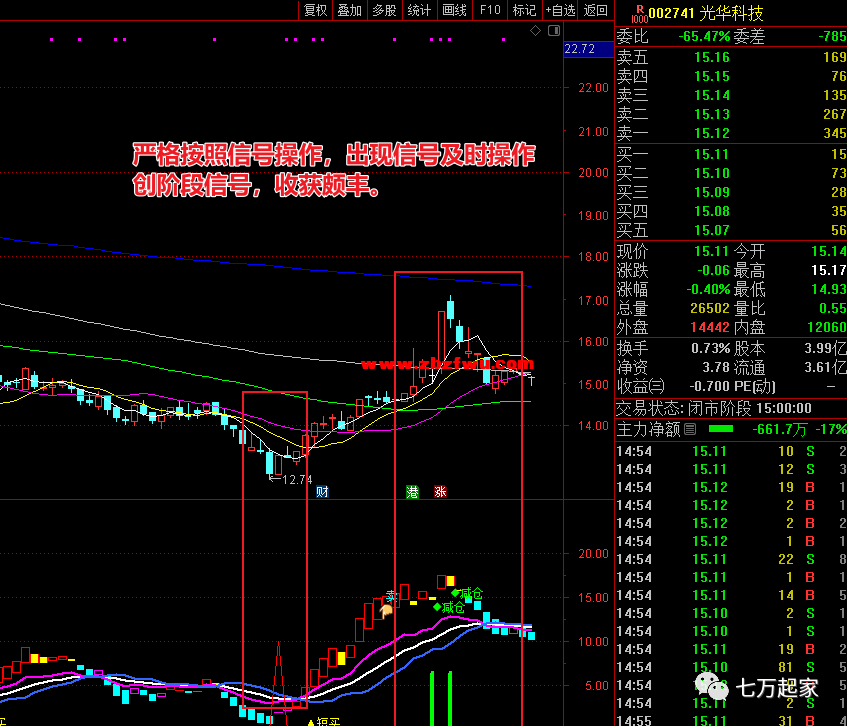
Task: Switch to 多股 multi-stock view
Action: click(384, 10)
